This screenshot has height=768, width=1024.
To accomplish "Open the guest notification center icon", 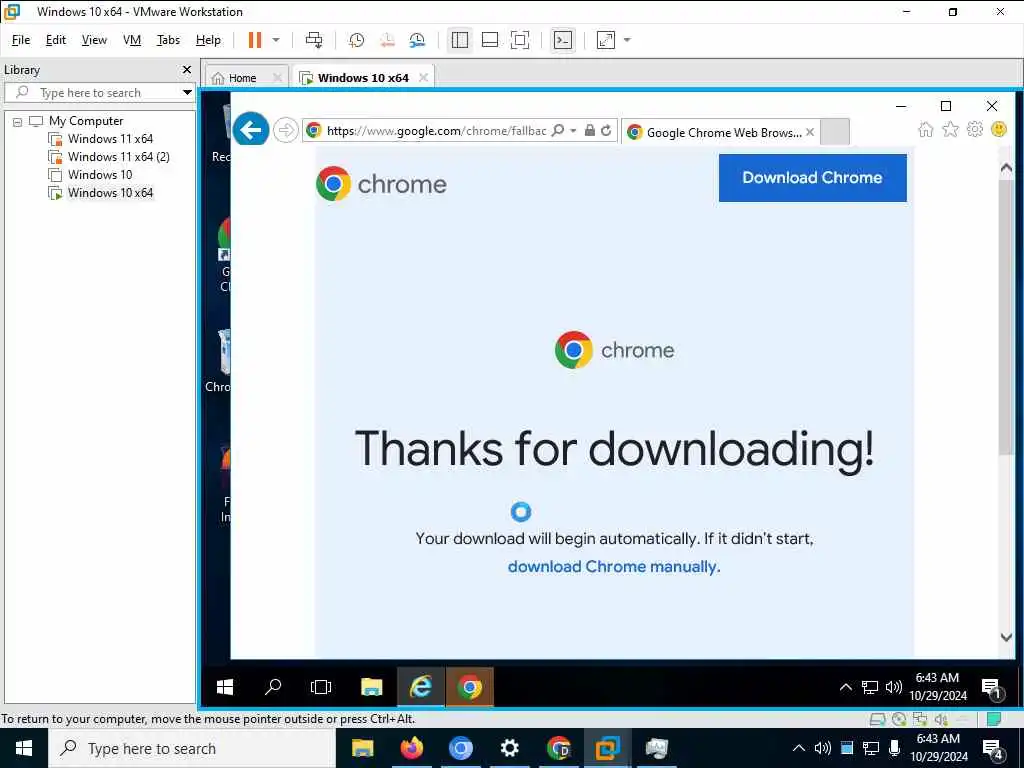I will [992, 688].
